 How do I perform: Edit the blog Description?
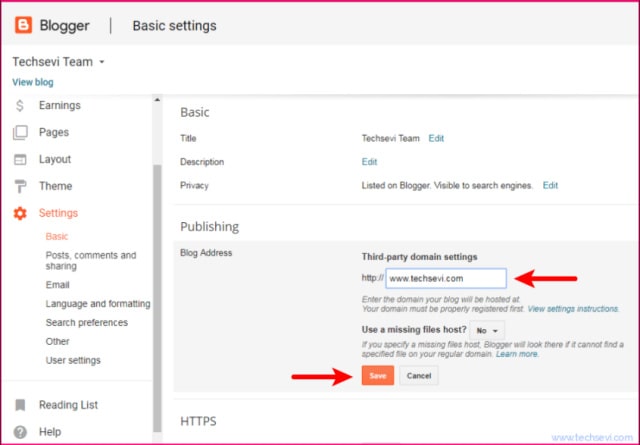[x=369, y=162]
